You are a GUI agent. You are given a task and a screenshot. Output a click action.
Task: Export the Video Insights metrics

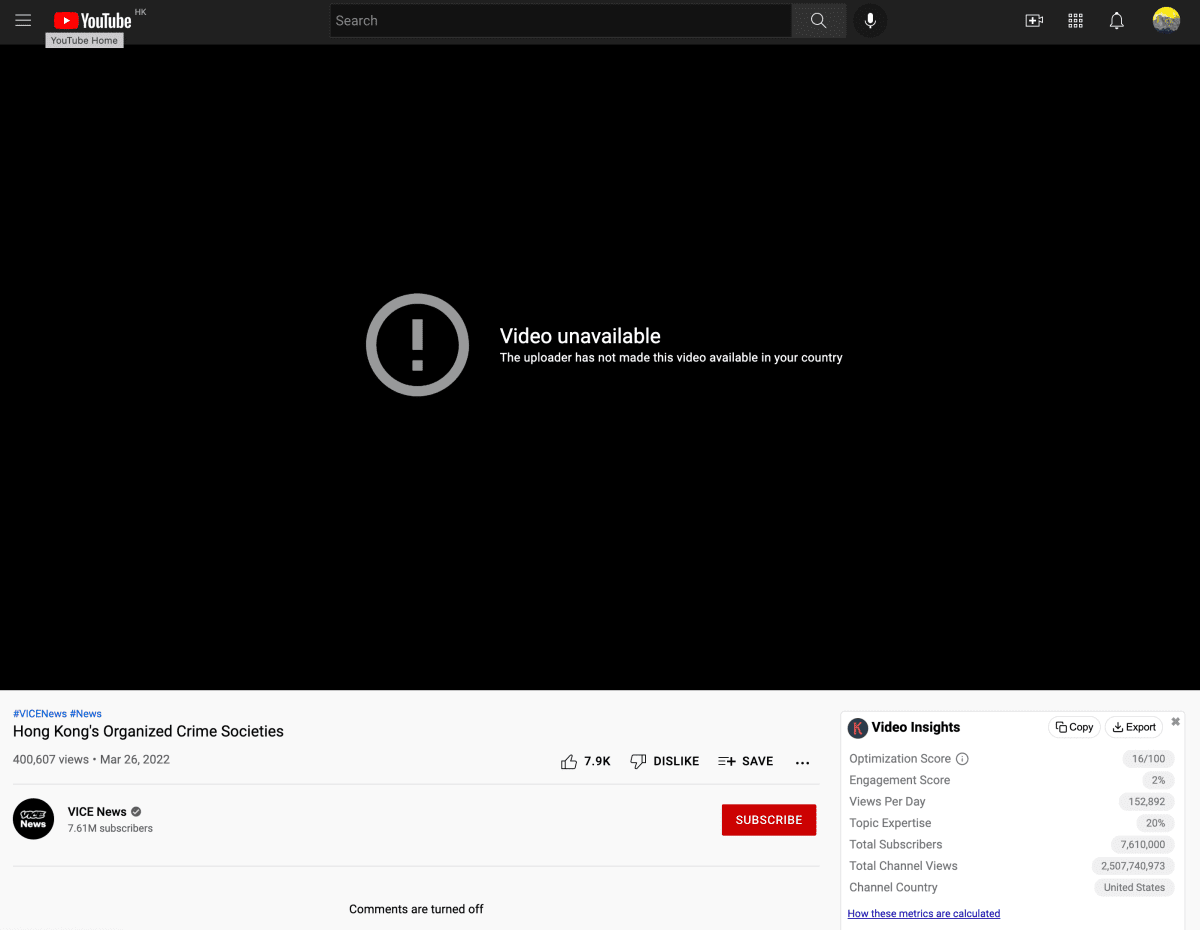(1134, 727)
